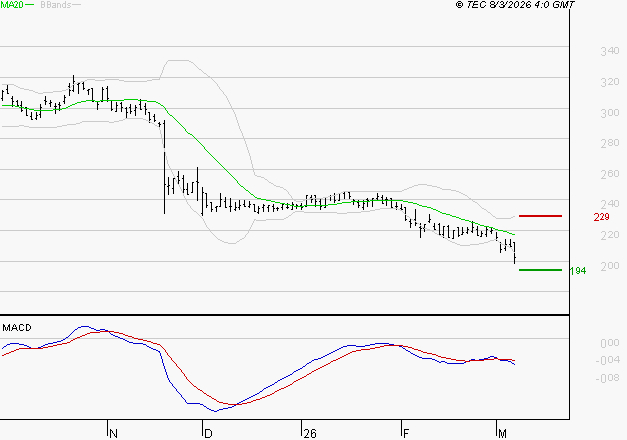This screenshot has width=627, height=440.
Task: Click the 200 price axis label
Action: click(x=610, y=266)
